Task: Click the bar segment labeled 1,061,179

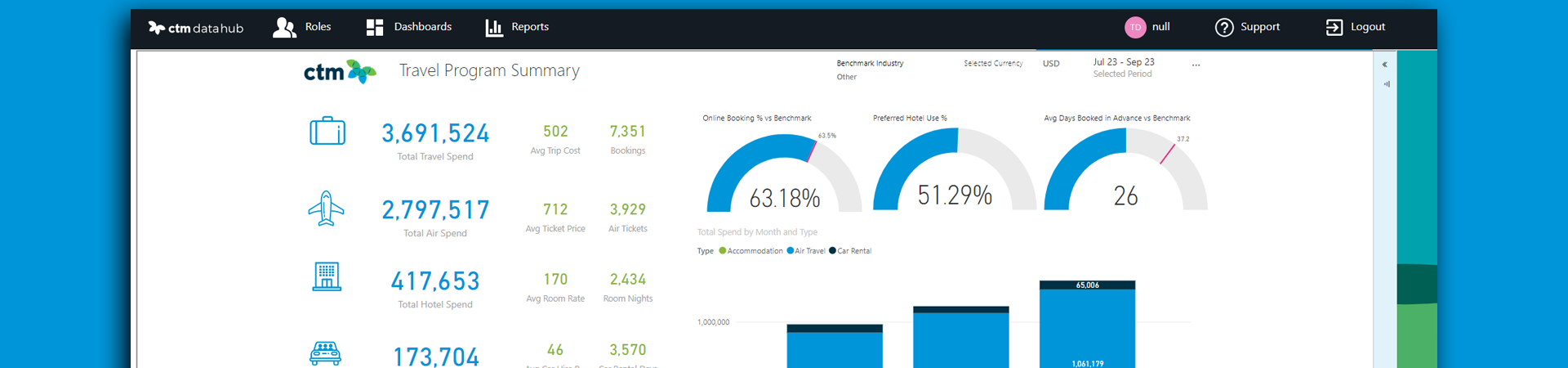Action: point(1087,329)
